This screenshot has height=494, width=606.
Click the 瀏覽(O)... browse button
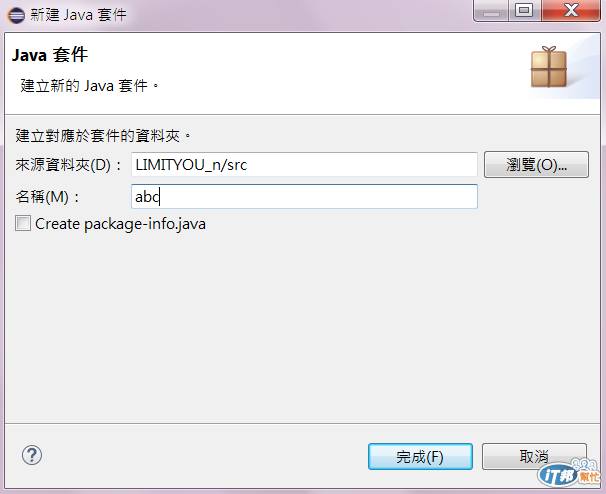click(x=536, y=165)
